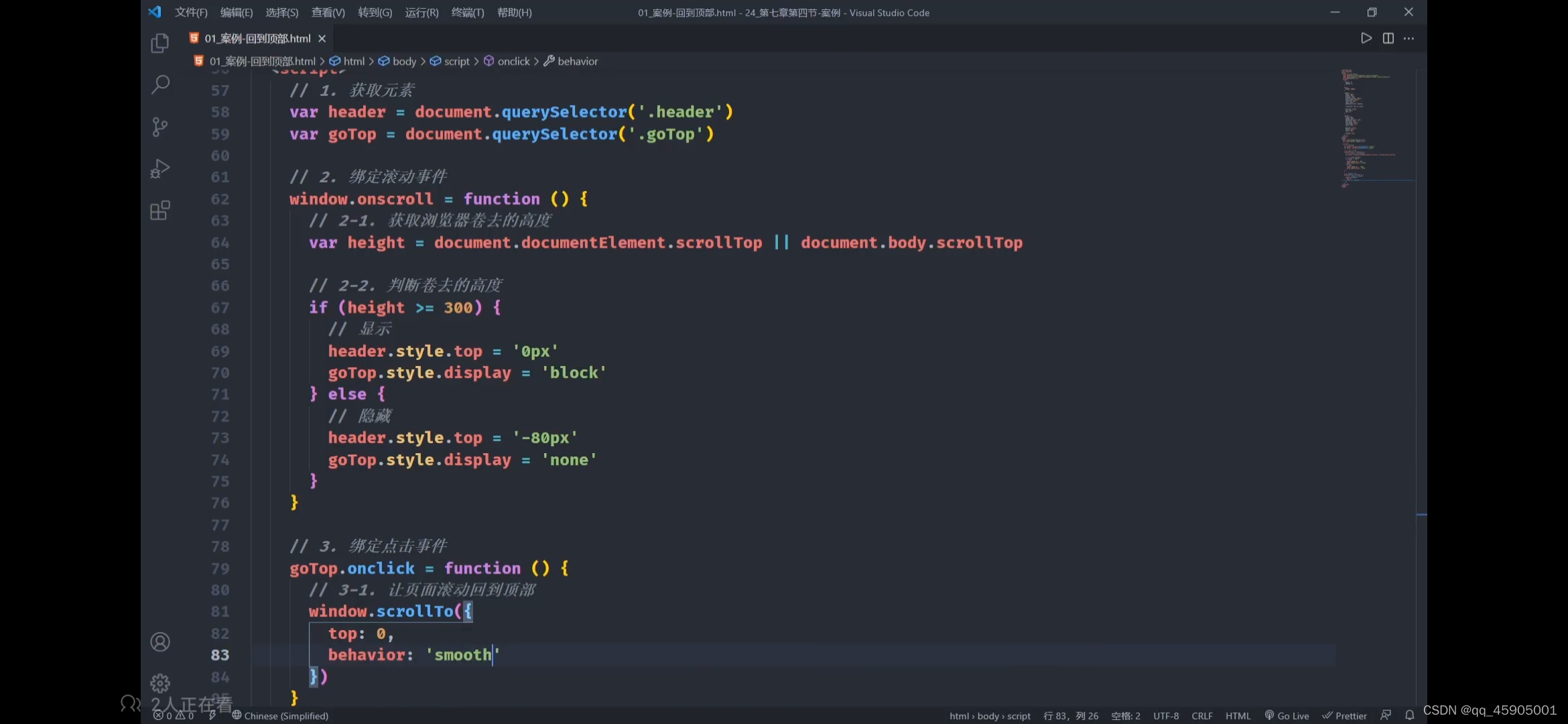
Task: Toggle Go Live server in status bar
Action: pyautogui.click(x=1287, y=715)
